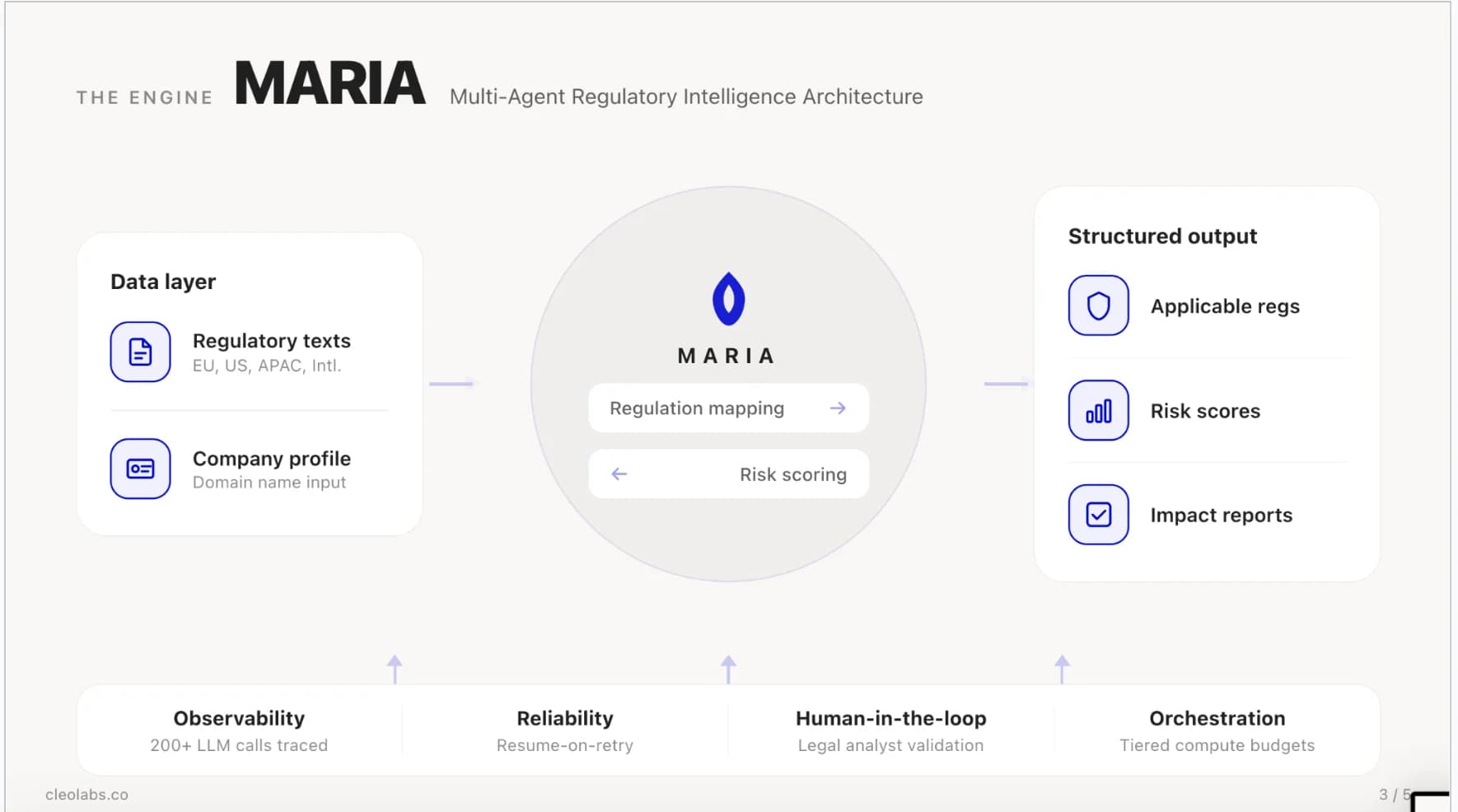Viewport: 1458px width, 812px height.
Task: Click the checkmark icon for Impact reports
Action: pos(1097,514)
